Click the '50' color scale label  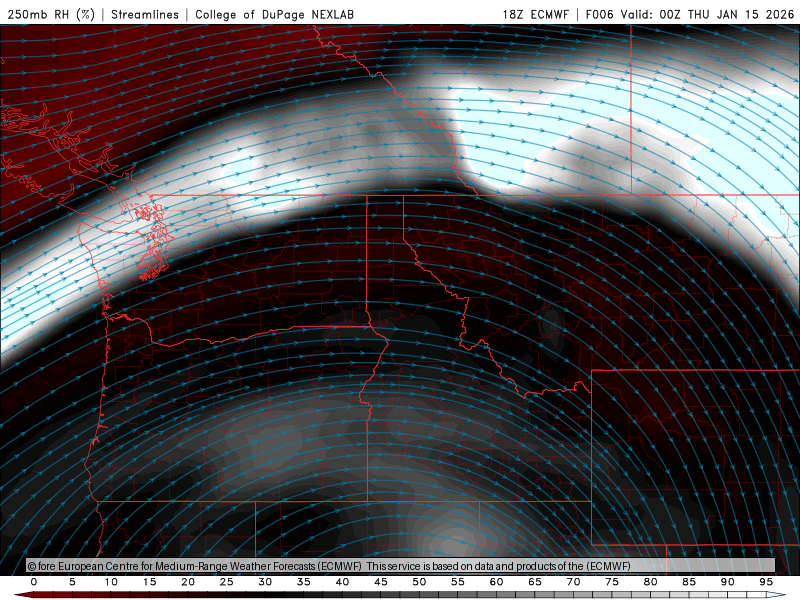tap(419, 582)
